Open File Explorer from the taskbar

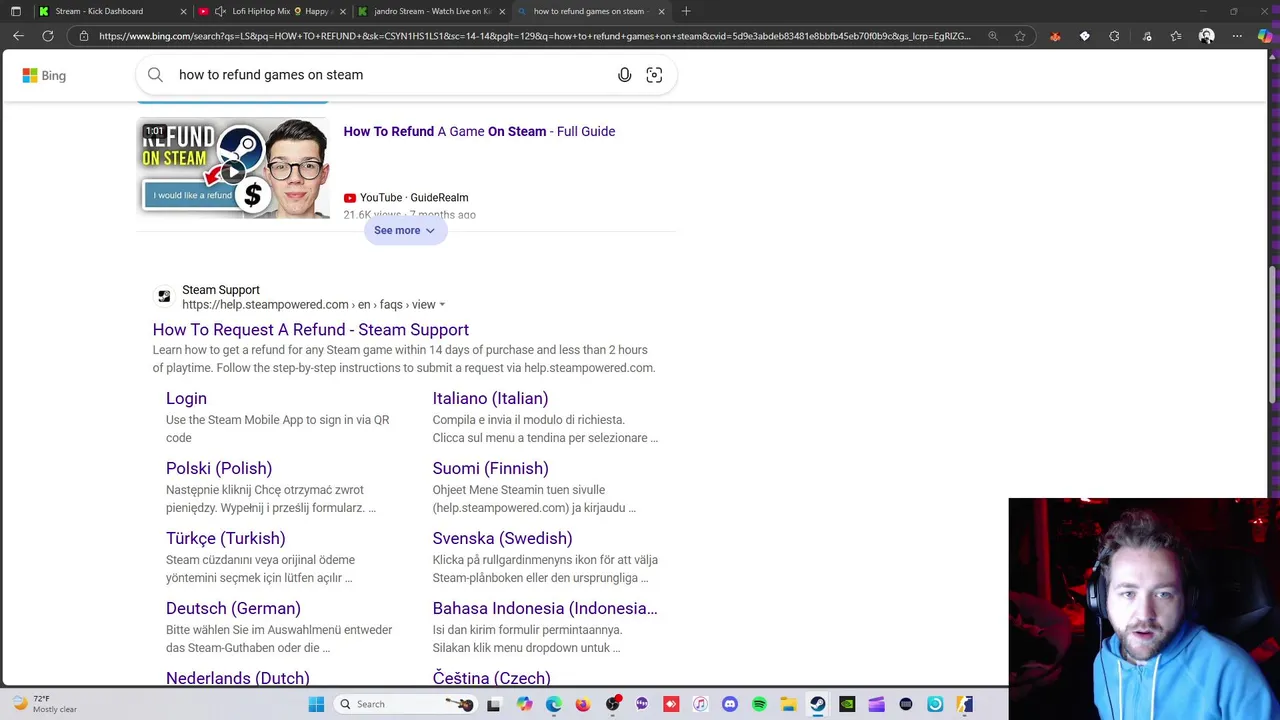[788, 704]
